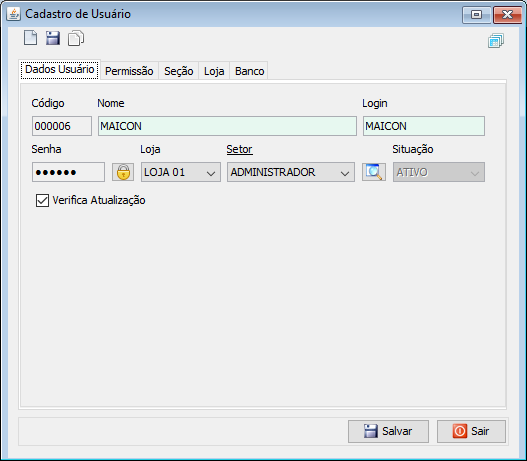Click the Java icon in title bar
The height and width of the screenshot is (461, 527).
14,14
